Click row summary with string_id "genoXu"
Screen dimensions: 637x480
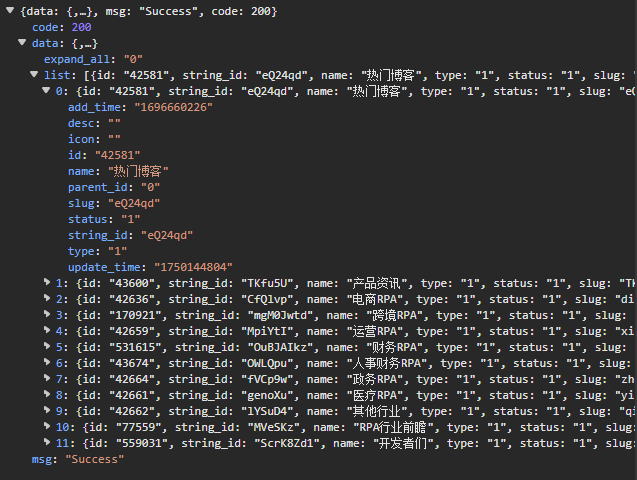[346, 396]
